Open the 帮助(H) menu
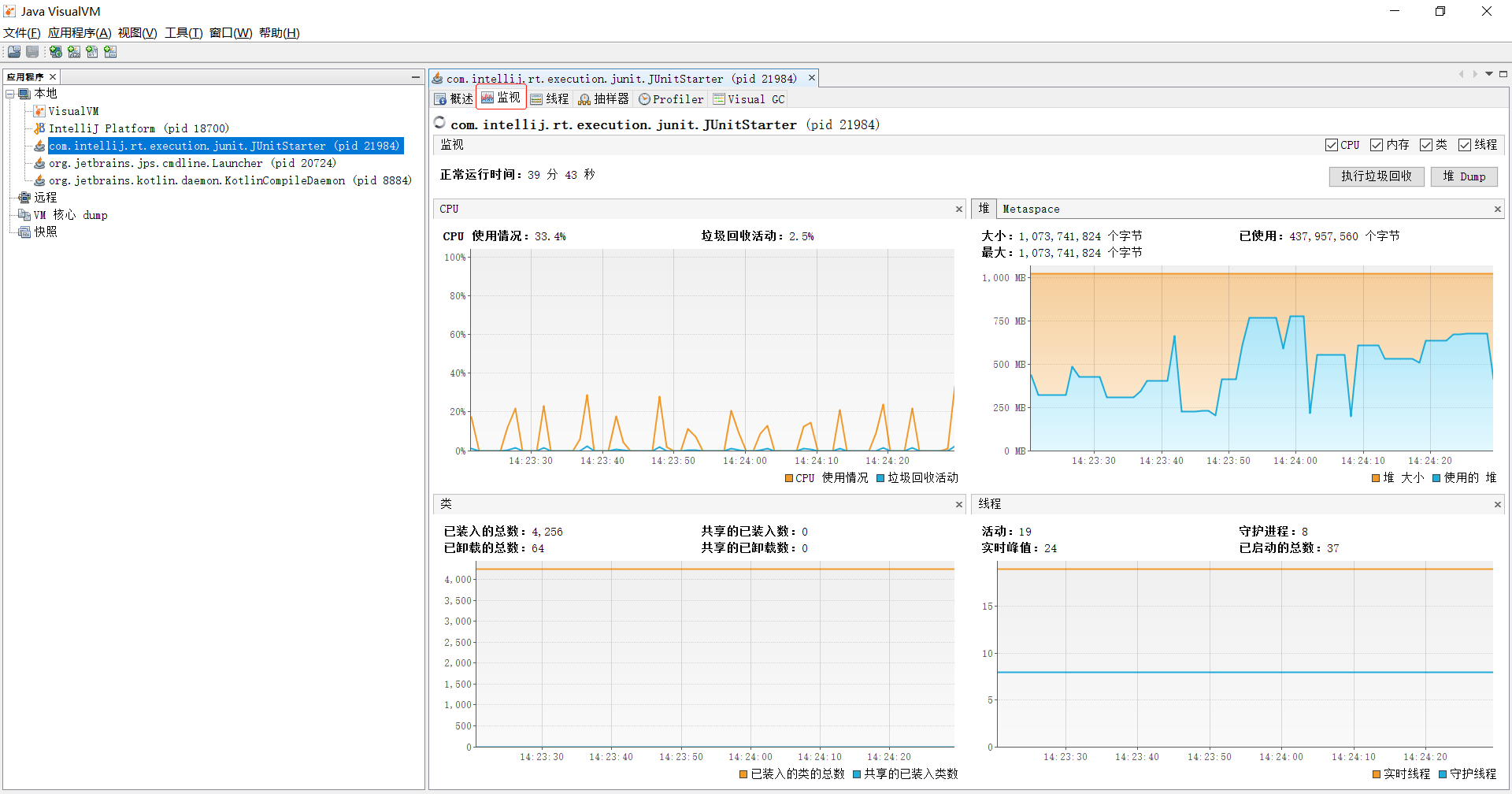1512x794 pixels. point(279,33)
